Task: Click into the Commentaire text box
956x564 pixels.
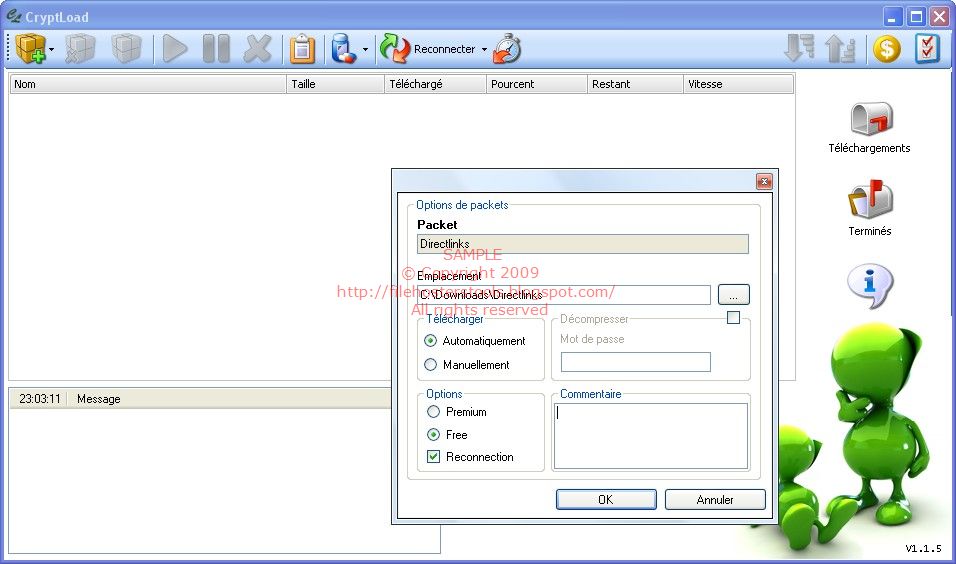Action: tap(651, 435)
